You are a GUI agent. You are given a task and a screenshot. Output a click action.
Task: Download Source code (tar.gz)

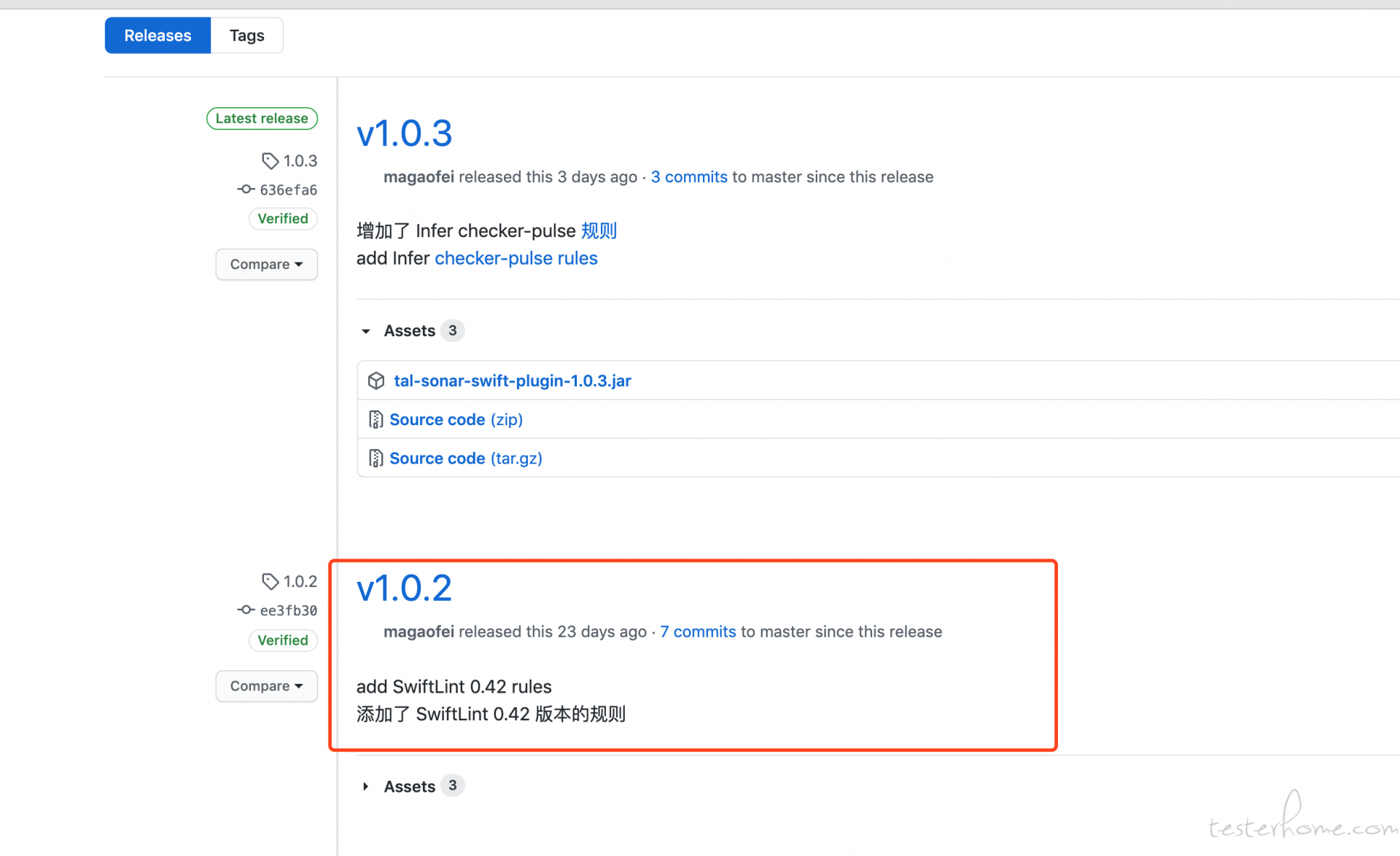(466, 458)
